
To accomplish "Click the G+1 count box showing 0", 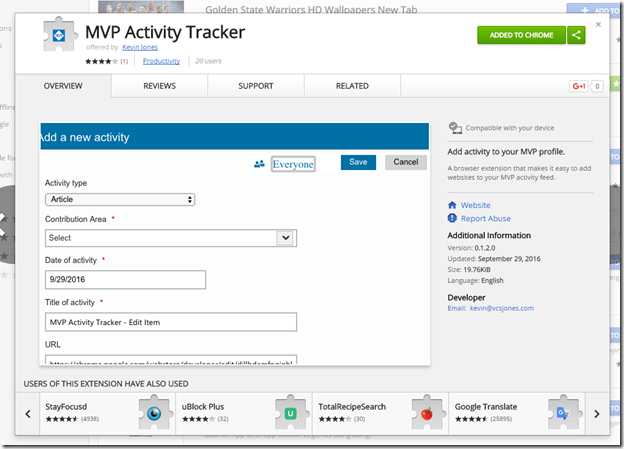I will pos(597,86).
